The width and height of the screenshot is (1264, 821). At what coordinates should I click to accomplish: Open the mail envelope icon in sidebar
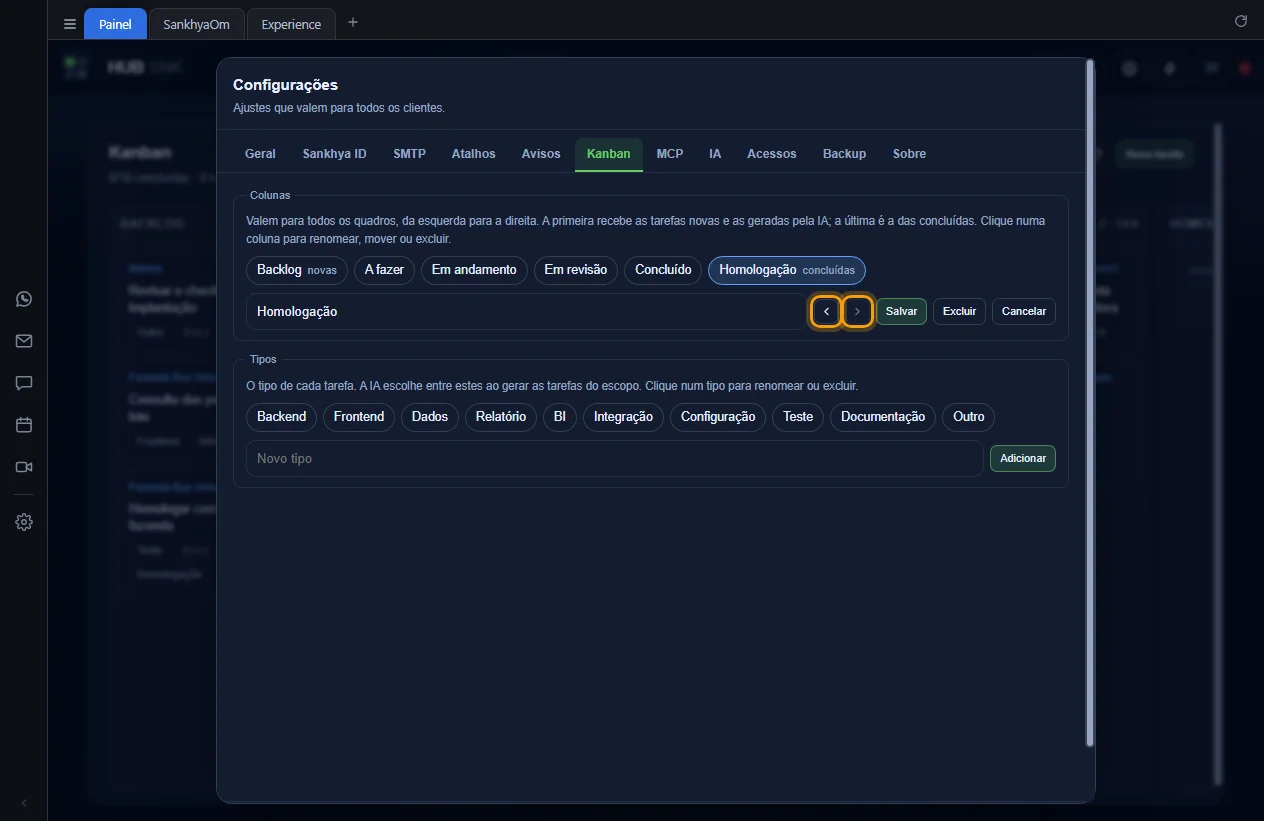(x=24, y=341)
